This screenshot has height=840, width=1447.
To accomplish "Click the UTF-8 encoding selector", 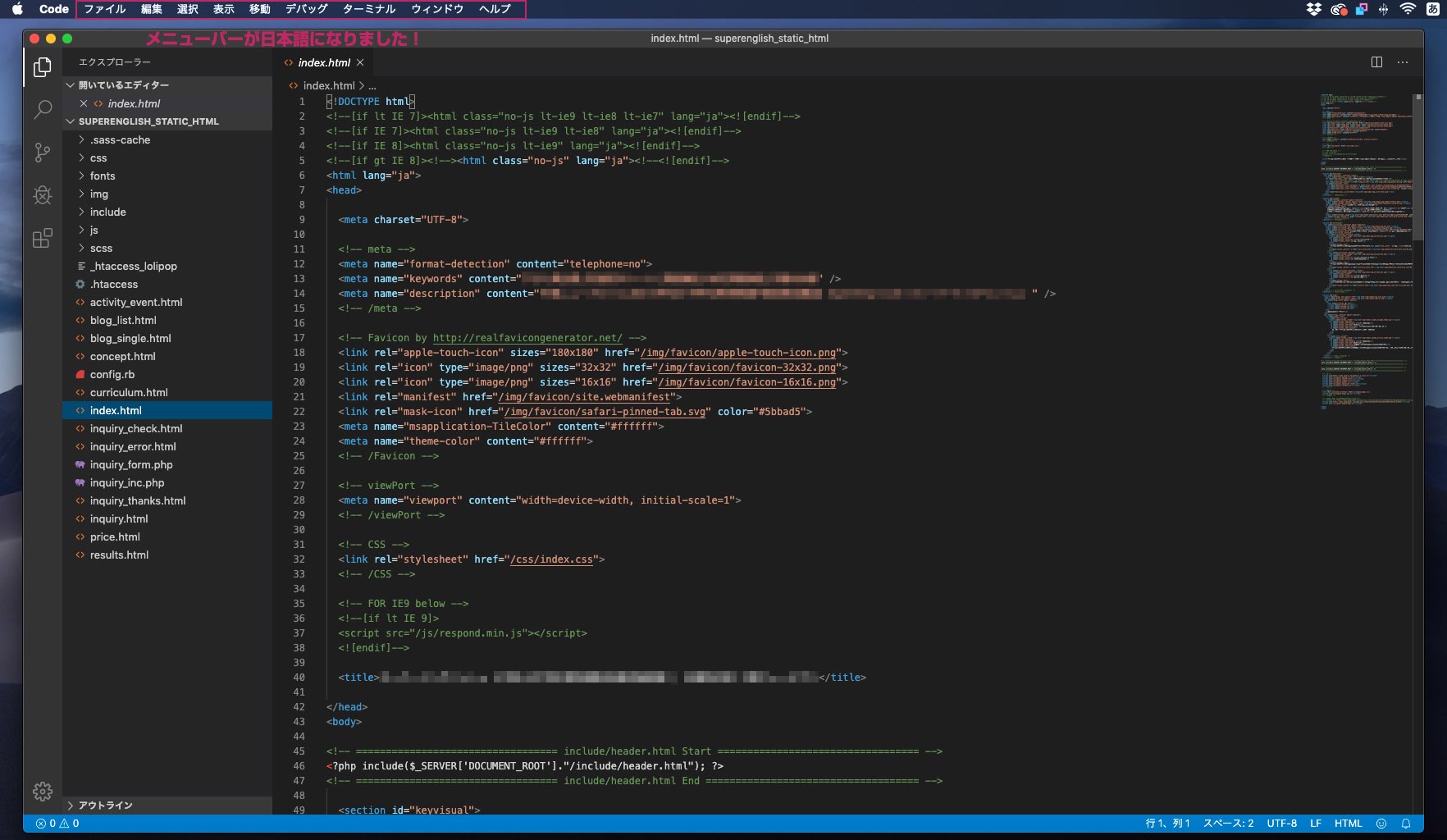I will click(1281, 824).
